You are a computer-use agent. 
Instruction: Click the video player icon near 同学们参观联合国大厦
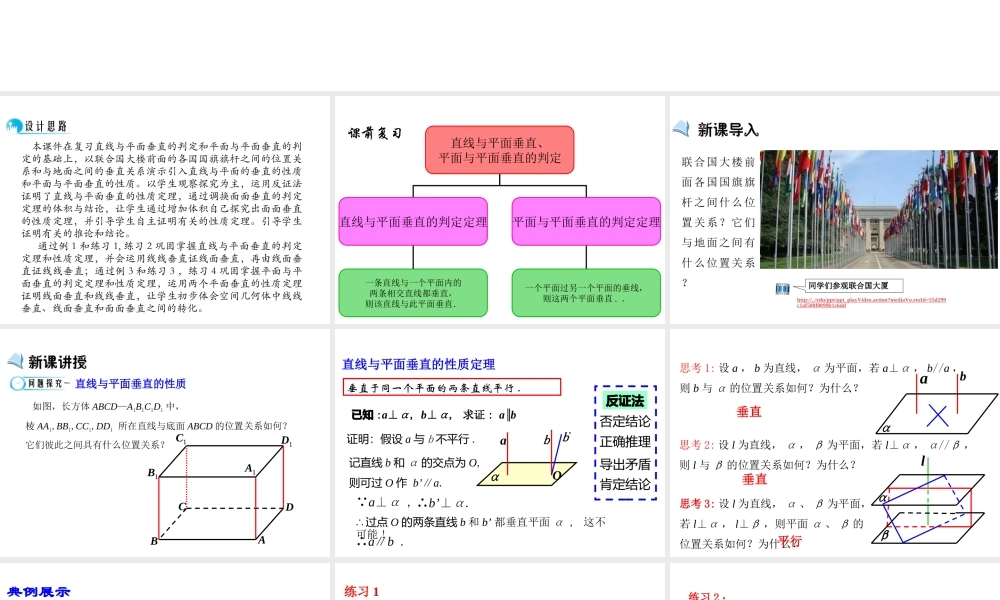(783, 286)
